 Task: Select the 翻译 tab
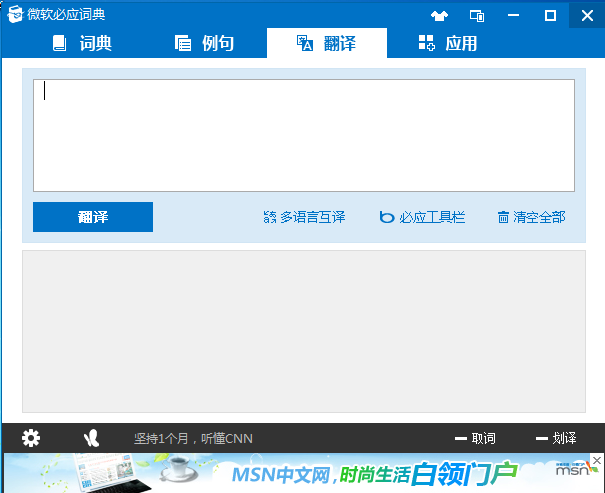point(327,43)
